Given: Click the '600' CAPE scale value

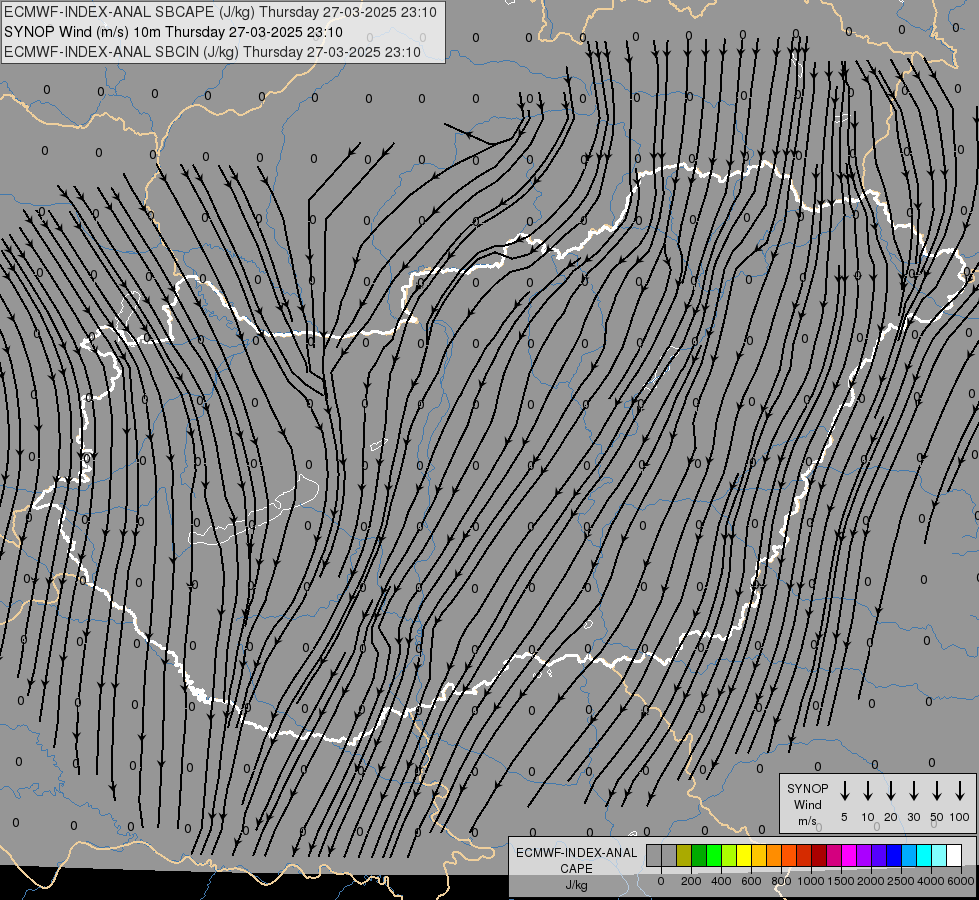Looking at the screenshot, I should [751, 881].
